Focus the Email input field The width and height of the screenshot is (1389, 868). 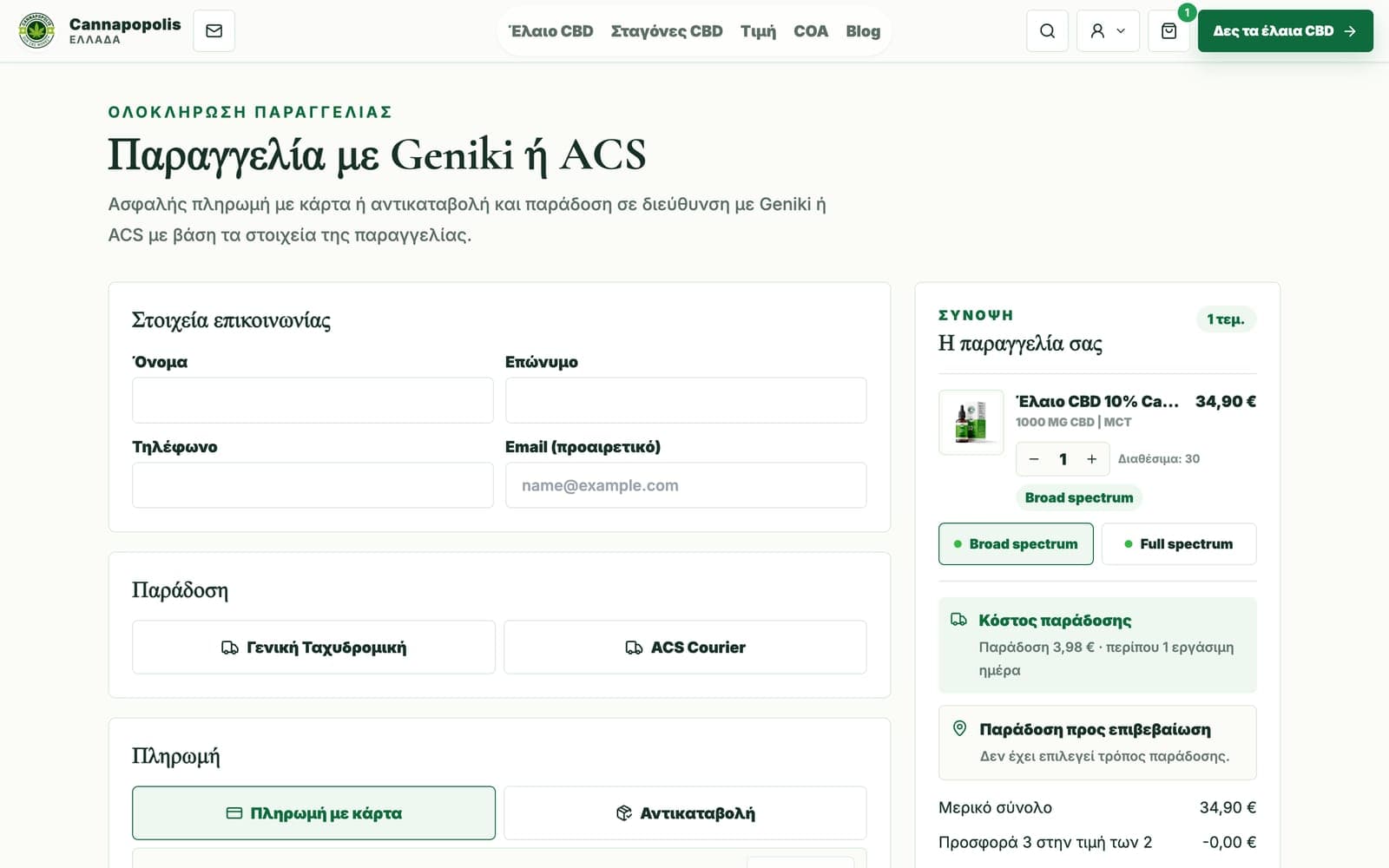[686, 485]
